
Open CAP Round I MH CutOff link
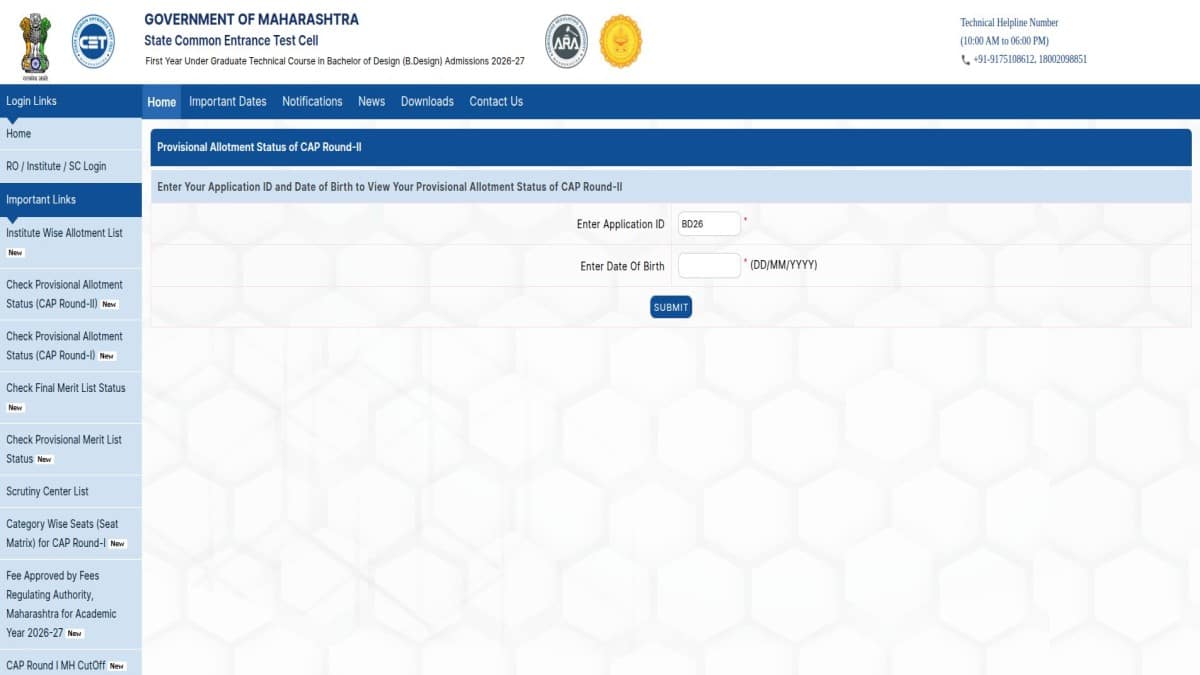coord(70,664)
